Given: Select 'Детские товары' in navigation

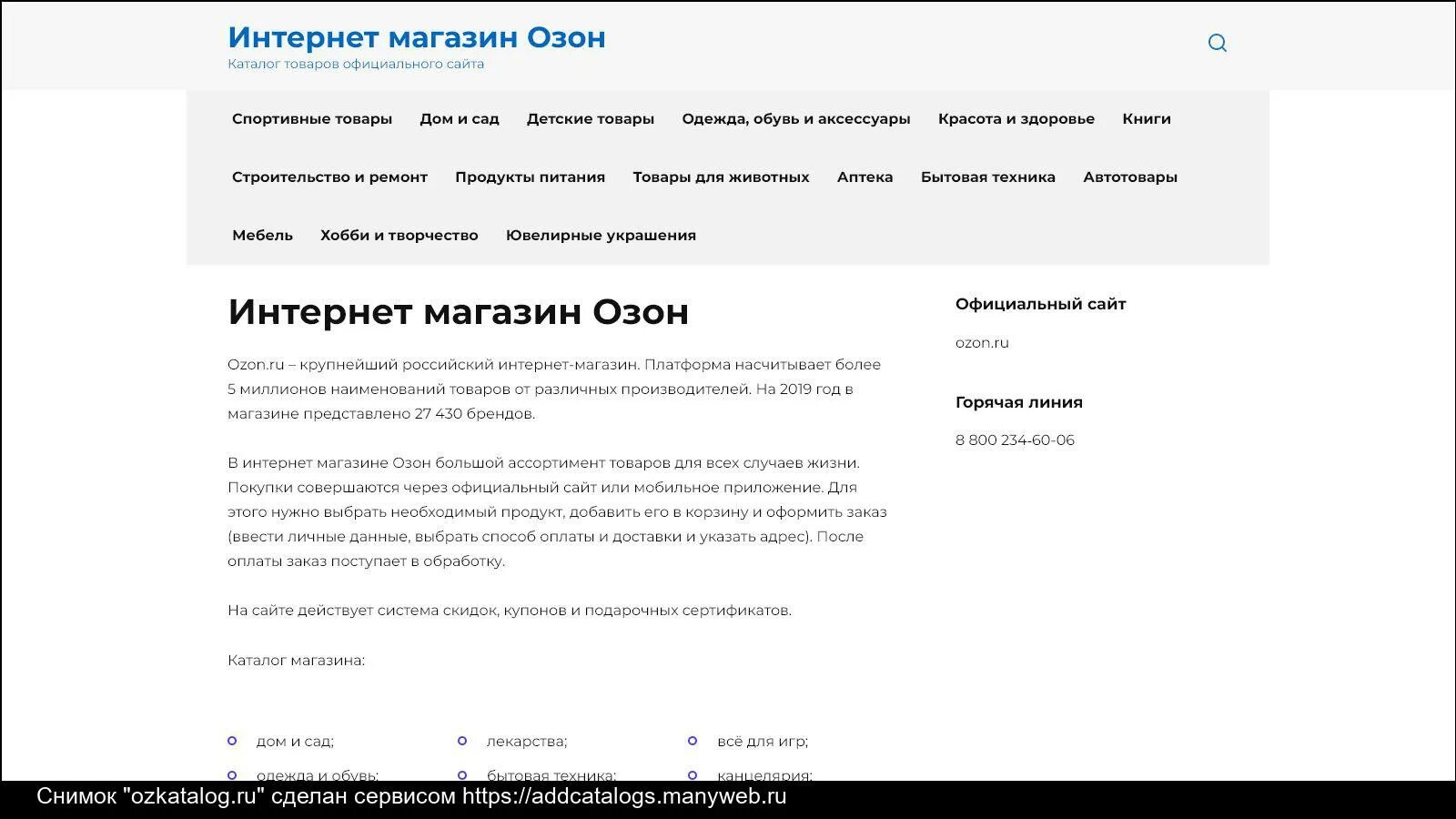Looking at the screenshot, I should tap(591, 119).
